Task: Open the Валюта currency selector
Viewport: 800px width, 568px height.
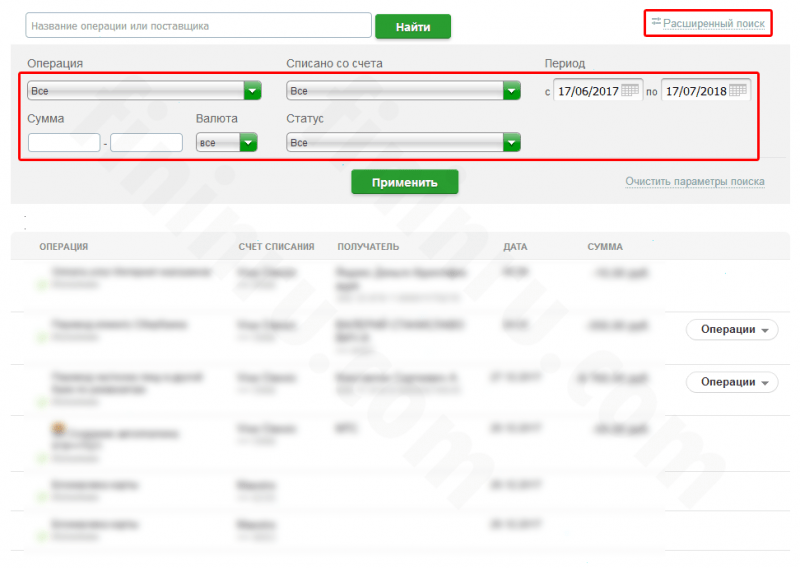Action: [x=227, y=142]
